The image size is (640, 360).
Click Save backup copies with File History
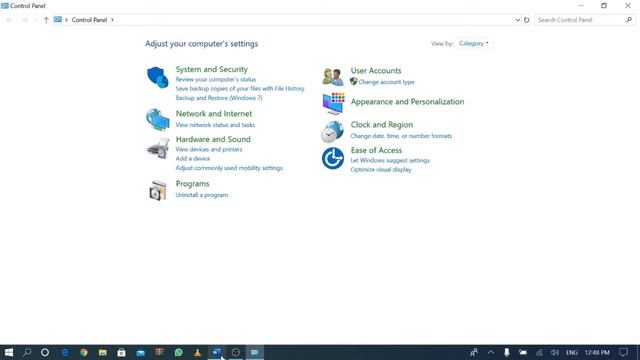point(240,89)
